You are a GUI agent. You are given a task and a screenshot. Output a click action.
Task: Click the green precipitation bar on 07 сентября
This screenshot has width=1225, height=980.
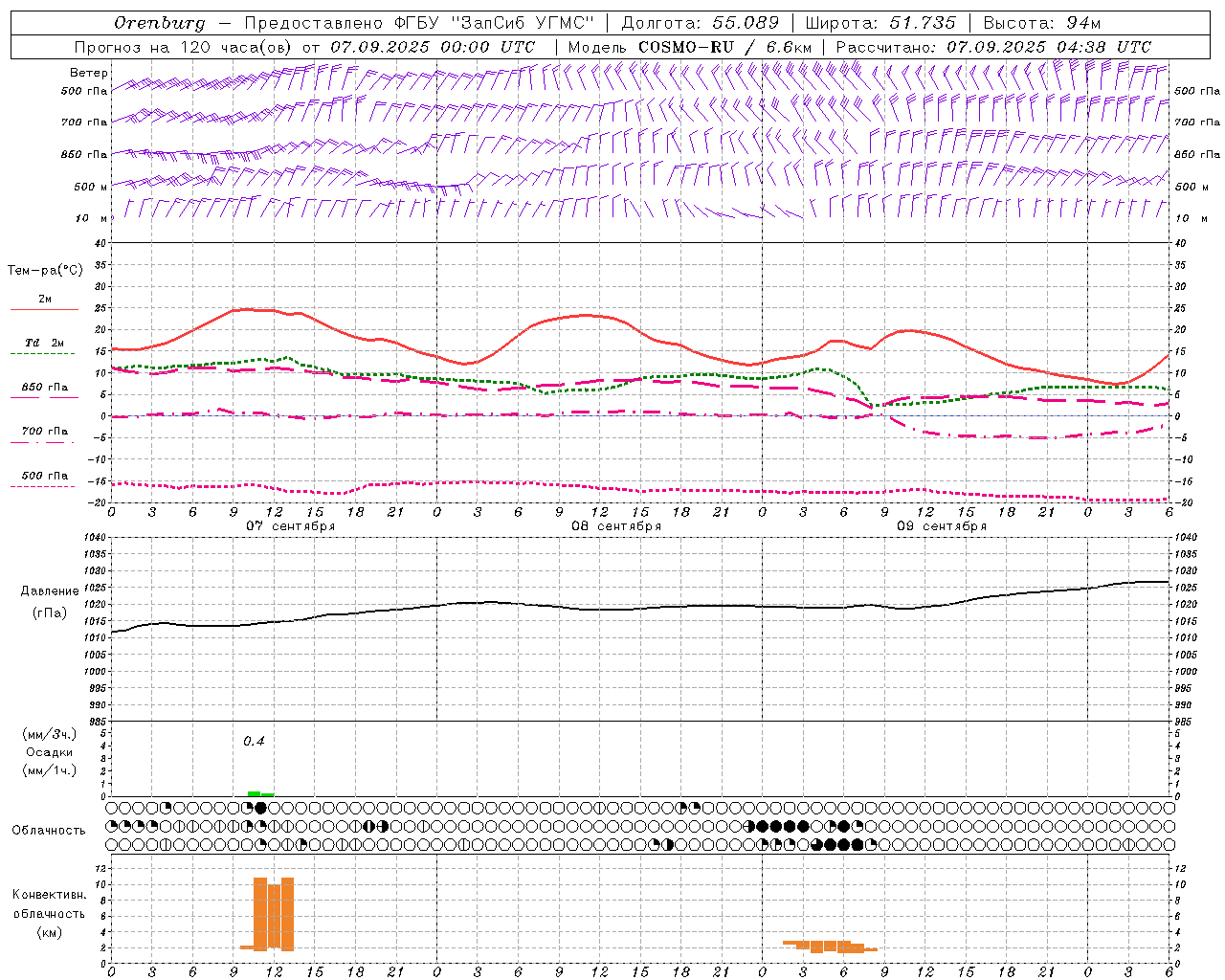tap(260, 793)
